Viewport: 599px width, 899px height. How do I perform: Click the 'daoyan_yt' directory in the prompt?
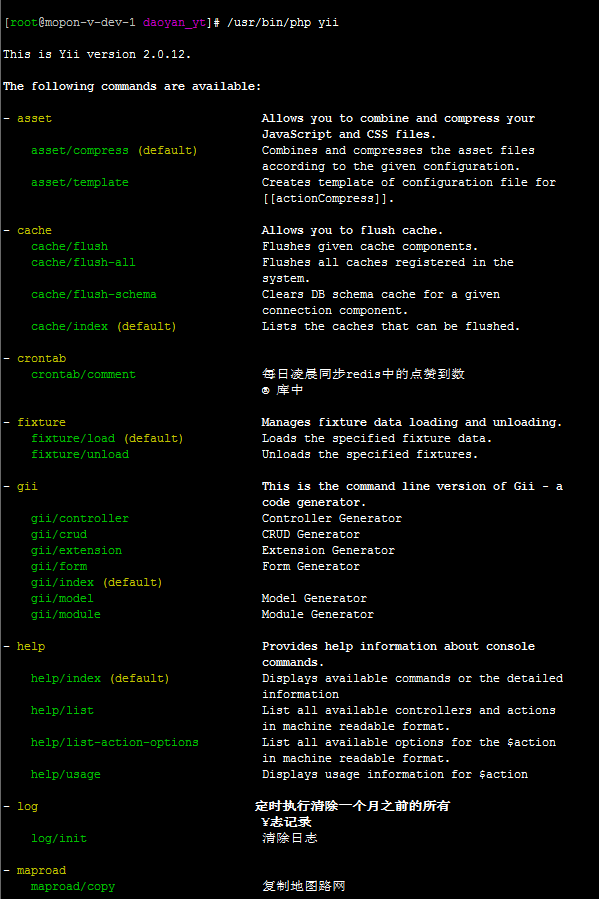tap(174, 22)
